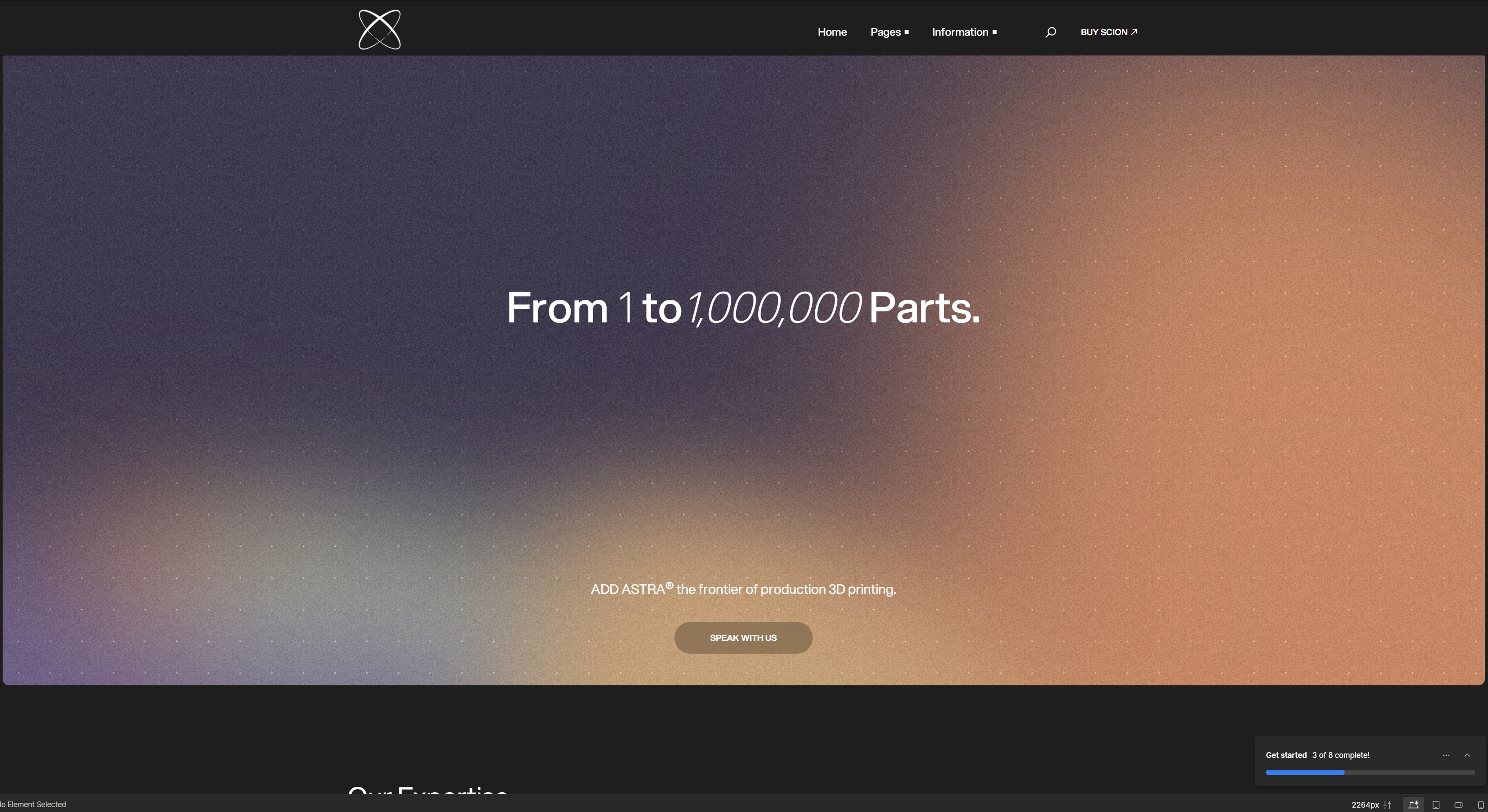
Task: Select the ADD ASTRA tagline text
Action: click(743, 589)
